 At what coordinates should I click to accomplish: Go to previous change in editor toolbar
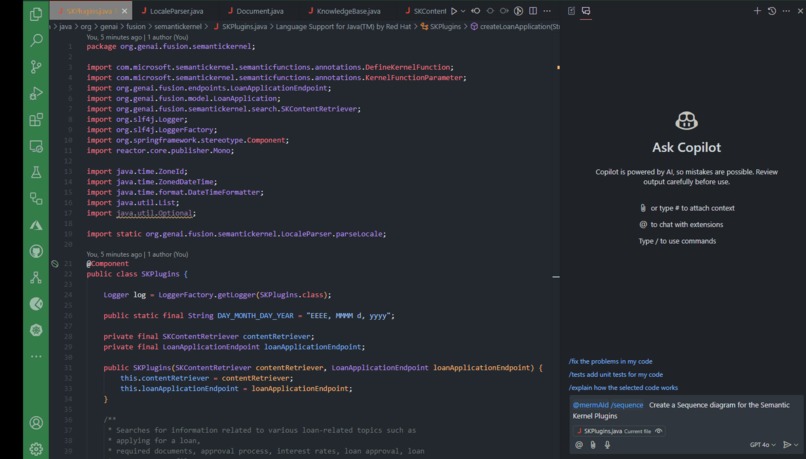[475, 11]
